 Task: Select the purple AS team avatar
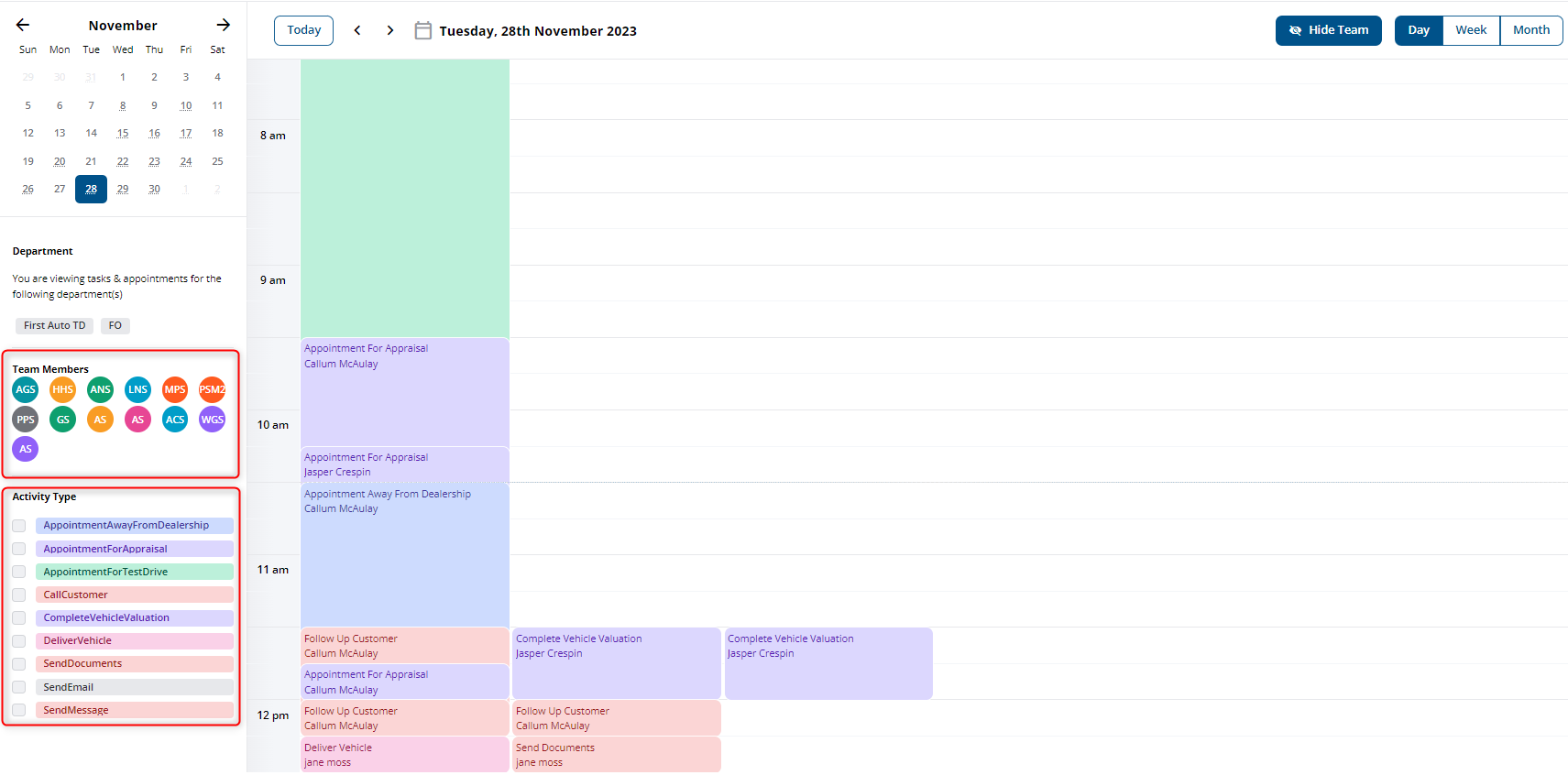click(x=26, y=449)
